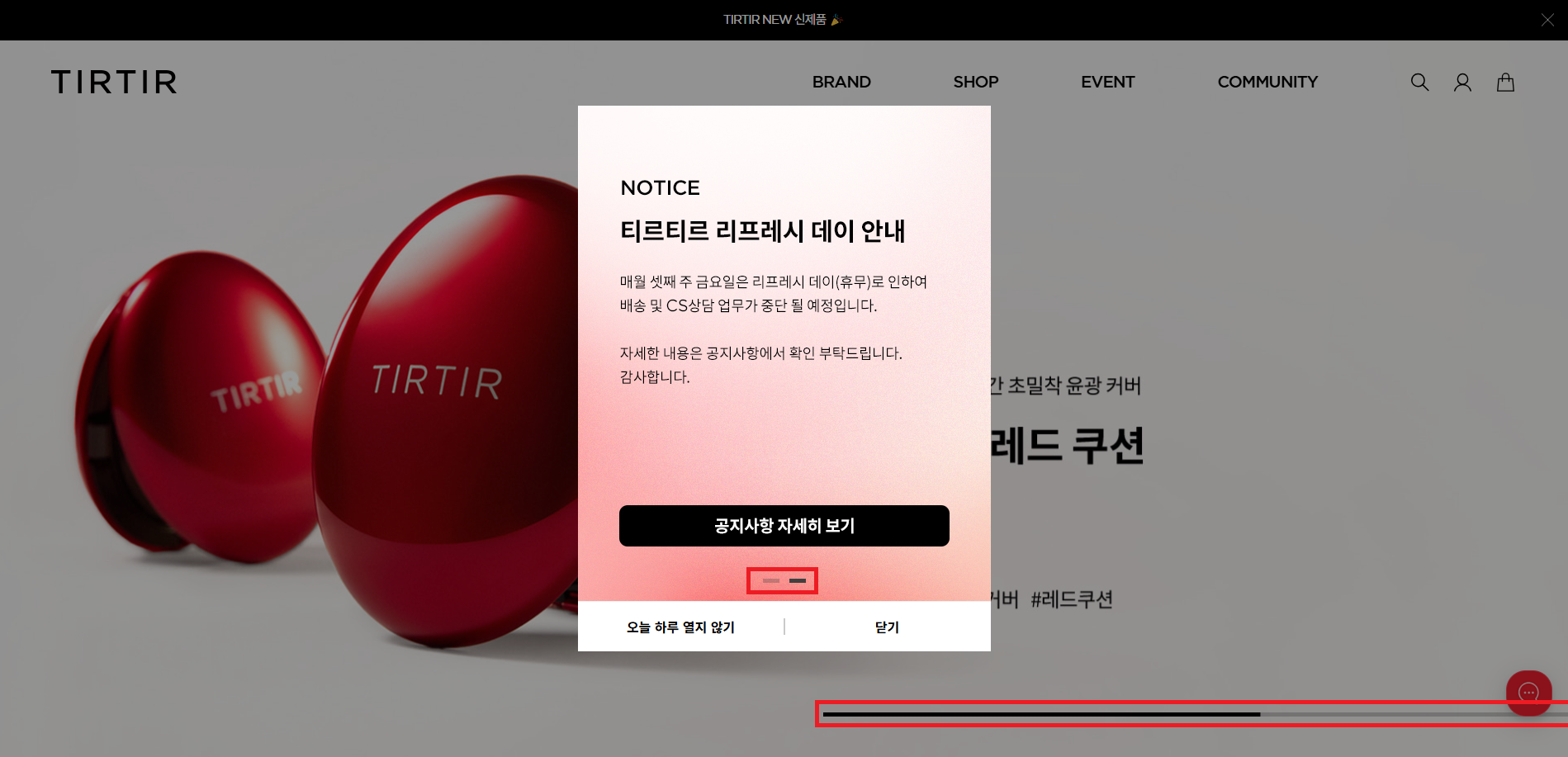Close the notice popup with 닫기
1568x757 pixels.
[x=887, y=627]
